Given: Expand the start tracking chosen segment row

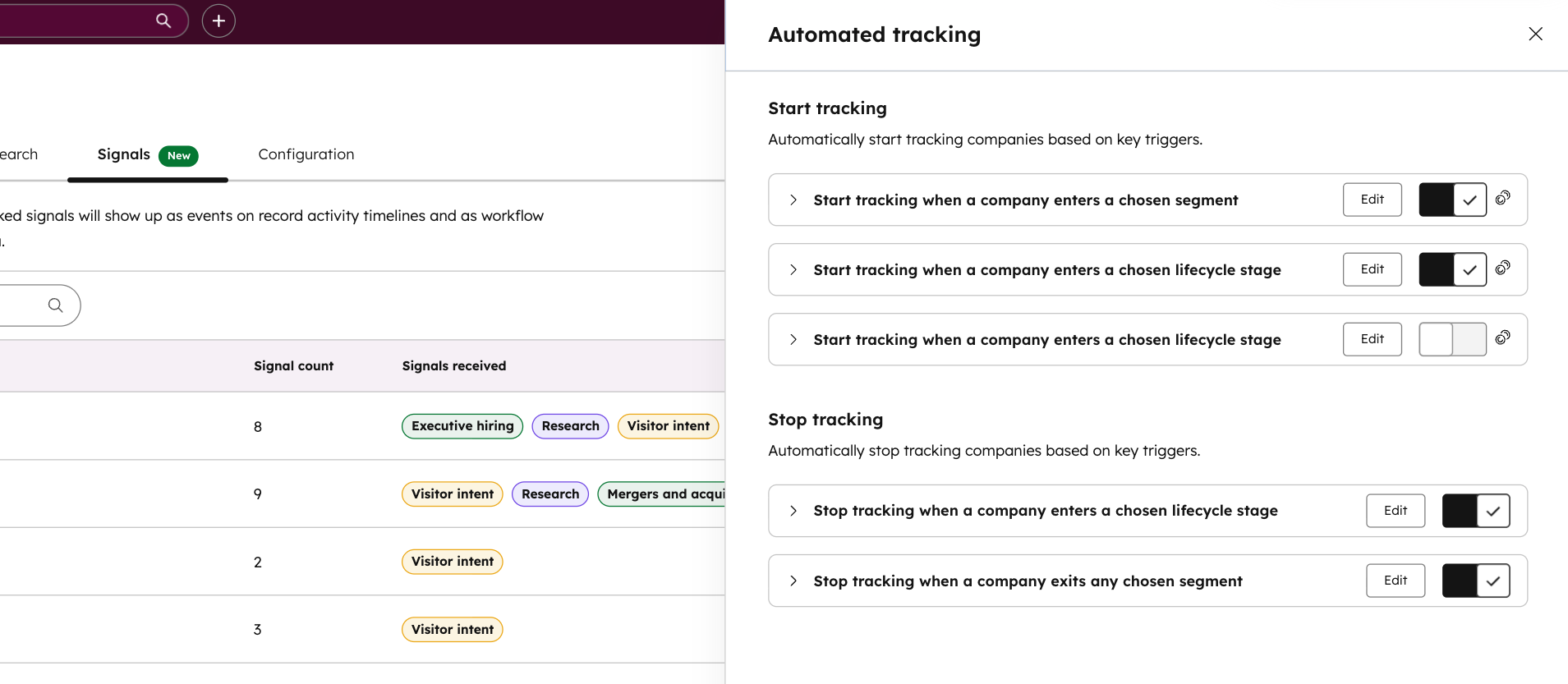Looking at the screenshot, I should tap(793, 200).
